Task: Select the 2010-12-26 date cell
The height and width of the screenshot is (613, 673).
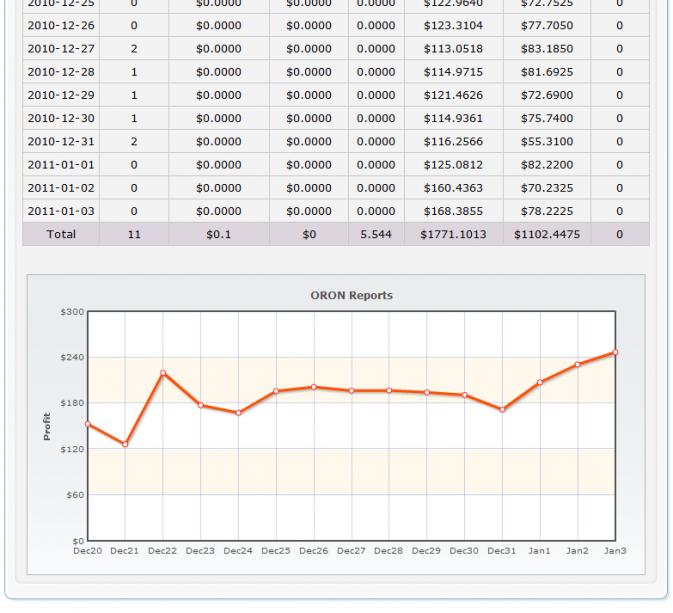Action: tap(61, 25)
